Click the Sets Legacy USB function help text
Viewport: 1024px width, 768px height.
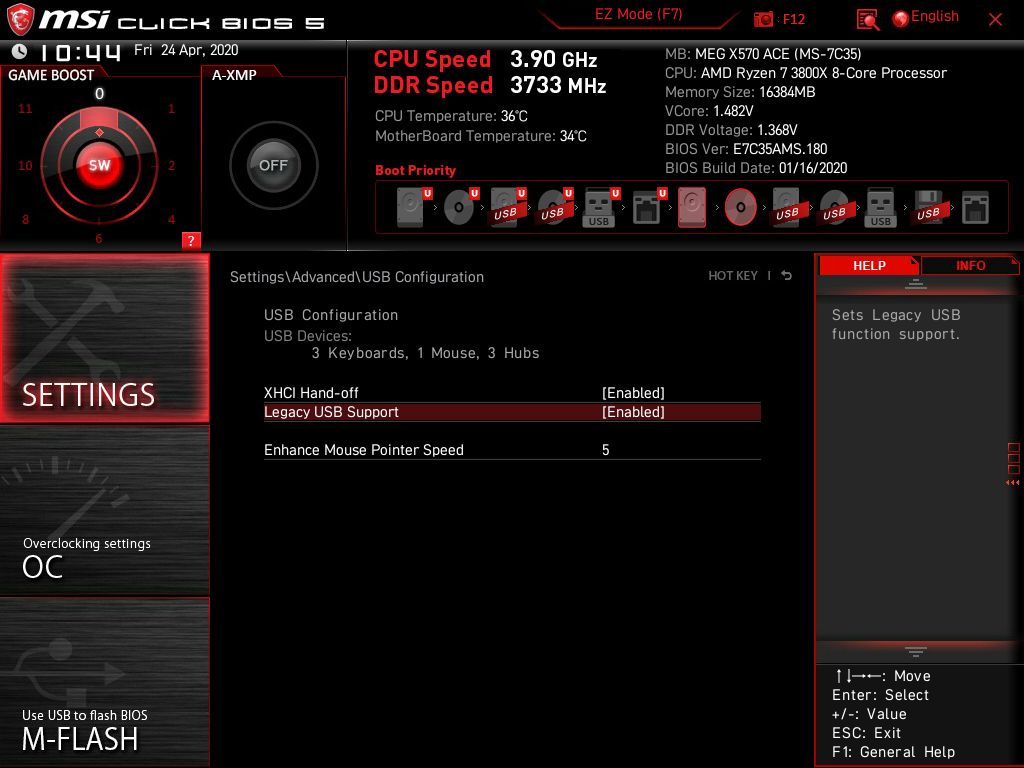[895, 324]
